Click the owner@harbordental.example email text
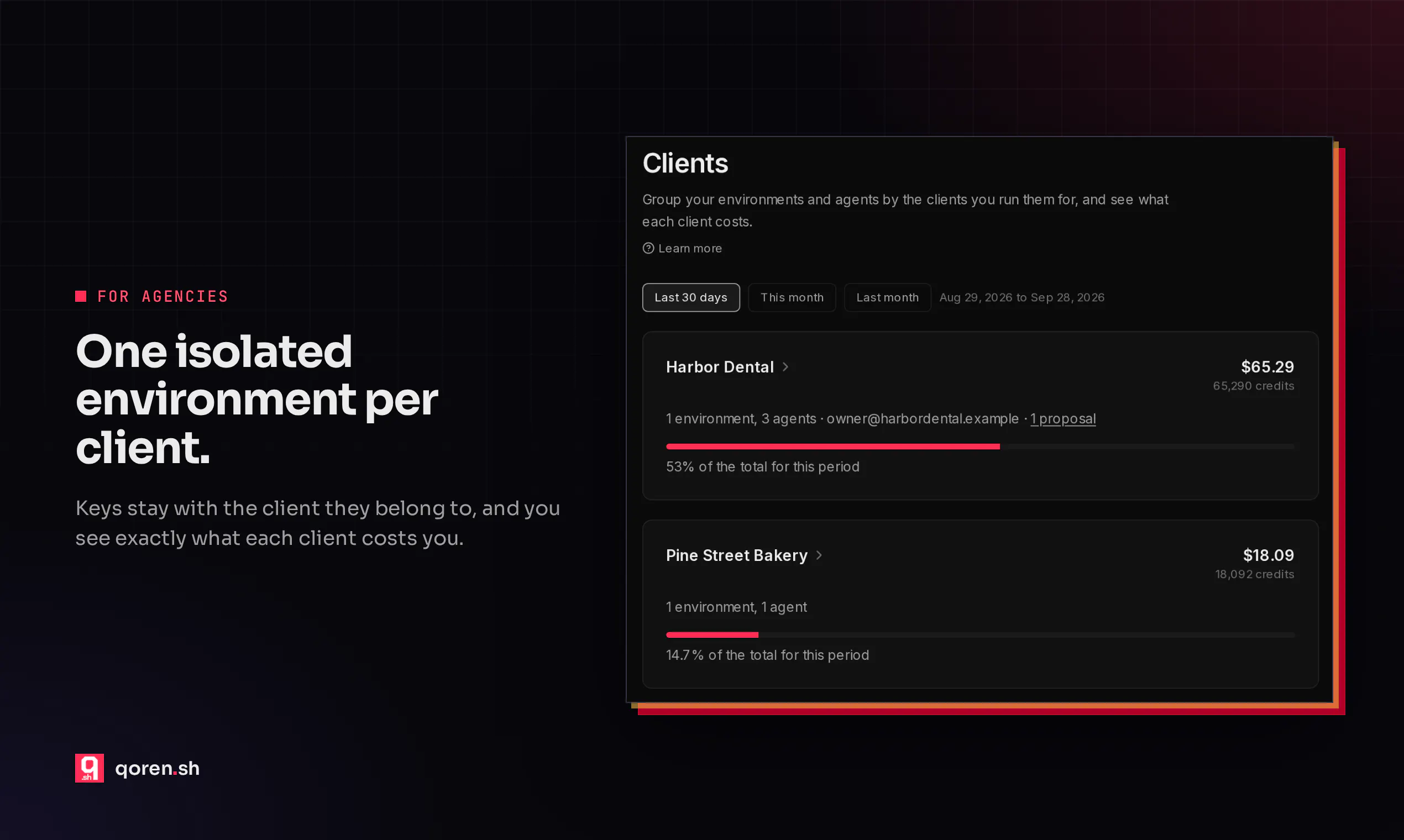Viewport: 1404px width, 840px height. tap(922, 419)
